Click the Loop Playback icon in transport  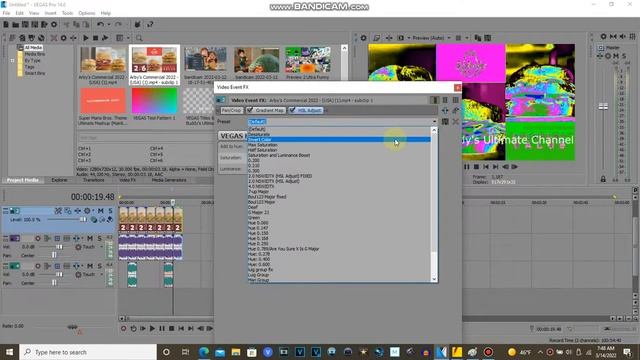point(133,329)
